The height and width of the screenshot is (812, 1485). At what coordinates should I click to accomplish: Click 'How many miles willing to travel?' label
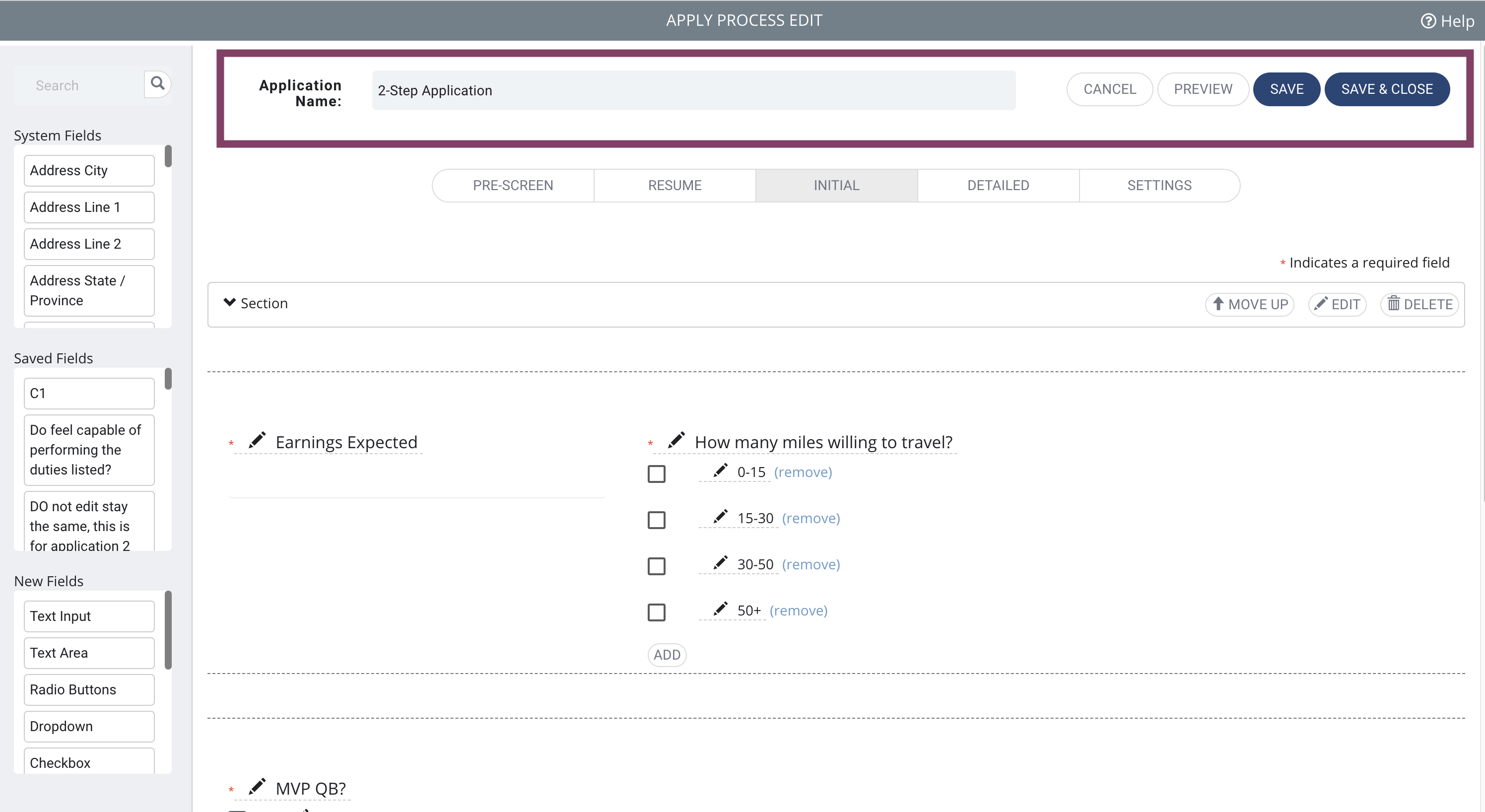point(823,443)
